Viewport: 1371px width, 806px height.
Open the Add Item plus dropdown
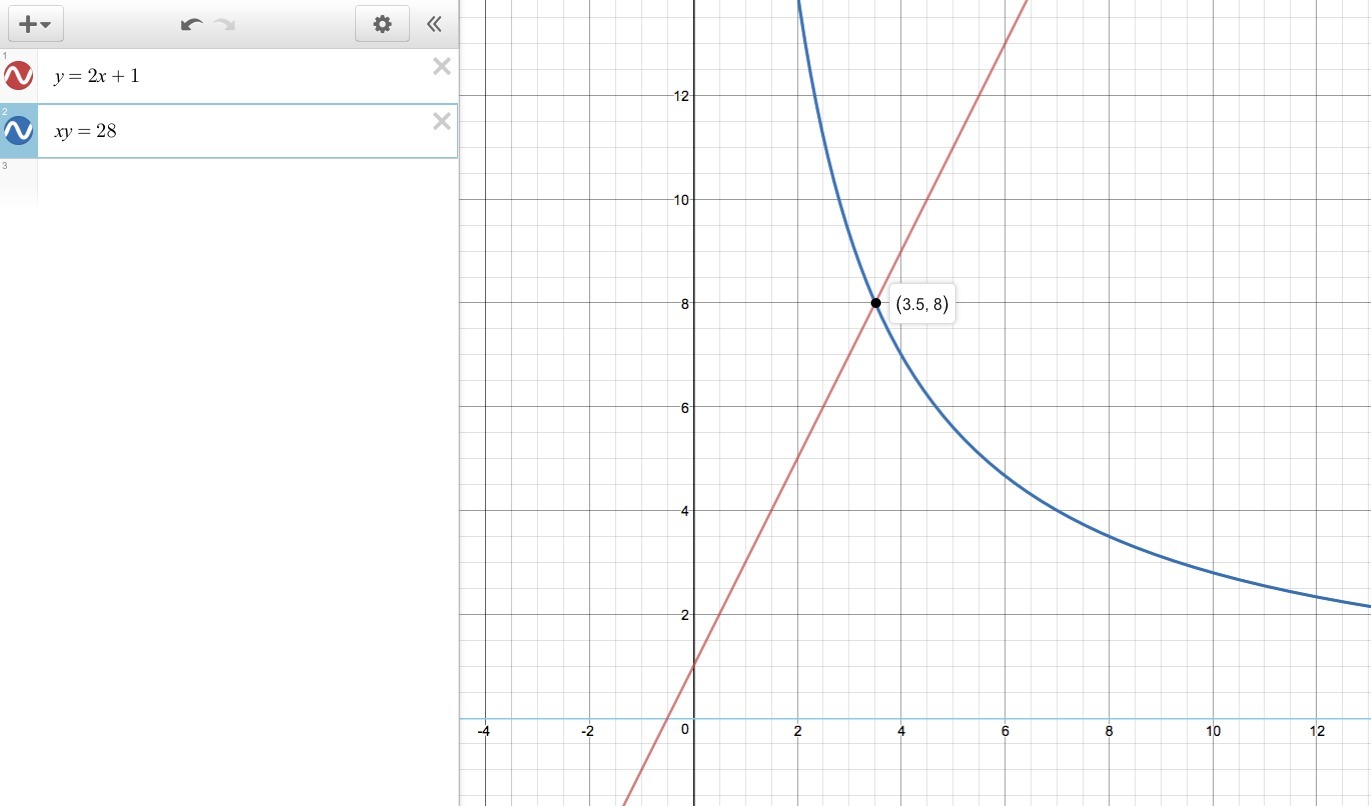(35, 24)
